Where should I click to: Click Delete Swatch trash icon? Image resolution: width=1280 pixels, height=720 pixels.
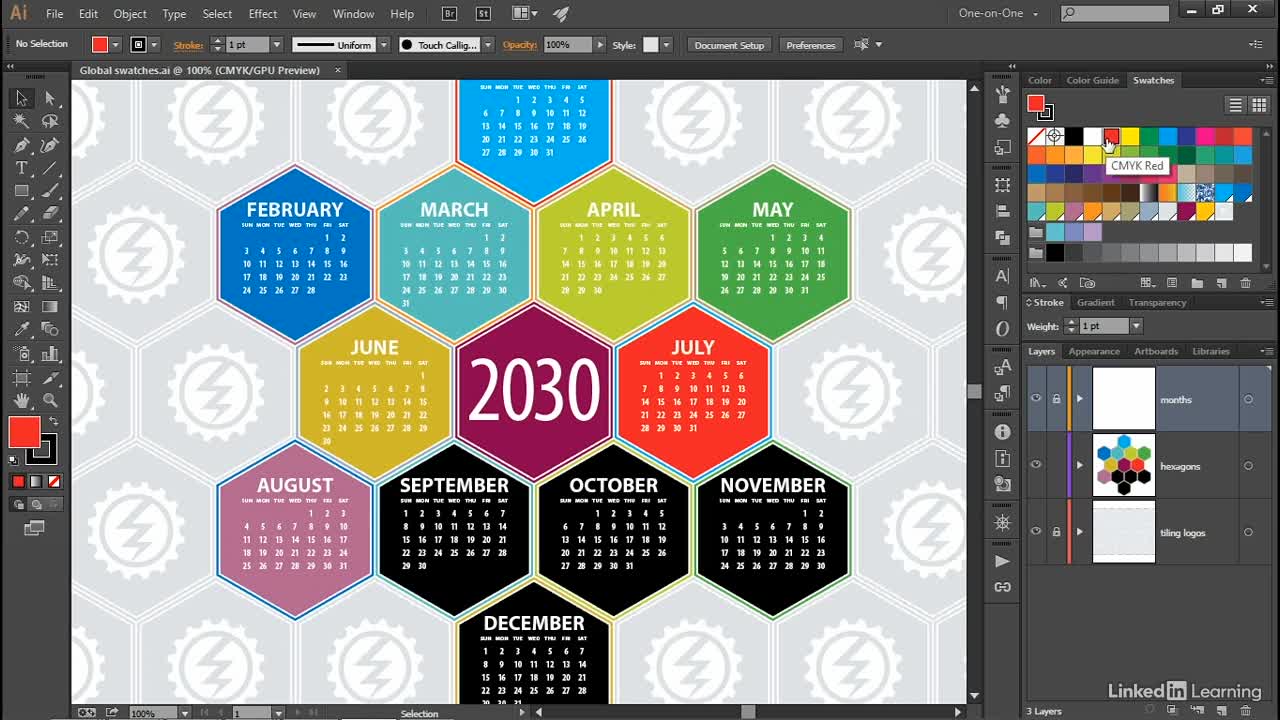click(1244, 283)
